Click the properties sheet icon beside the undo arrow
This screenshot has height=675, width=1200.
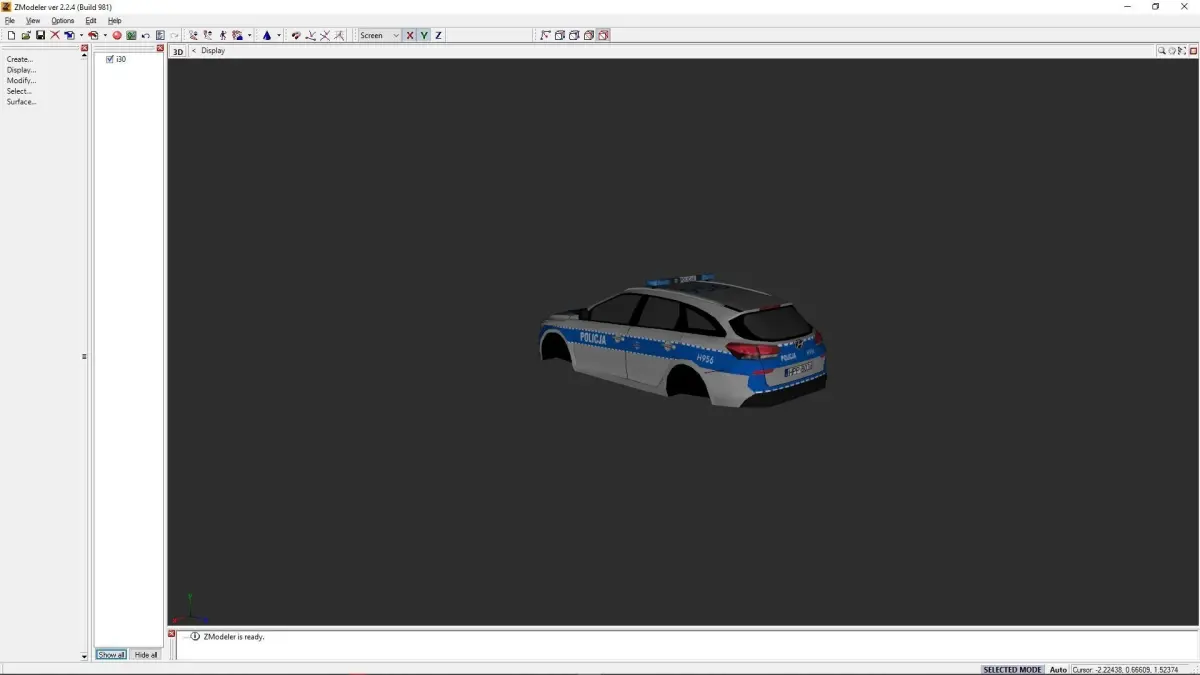160,35
